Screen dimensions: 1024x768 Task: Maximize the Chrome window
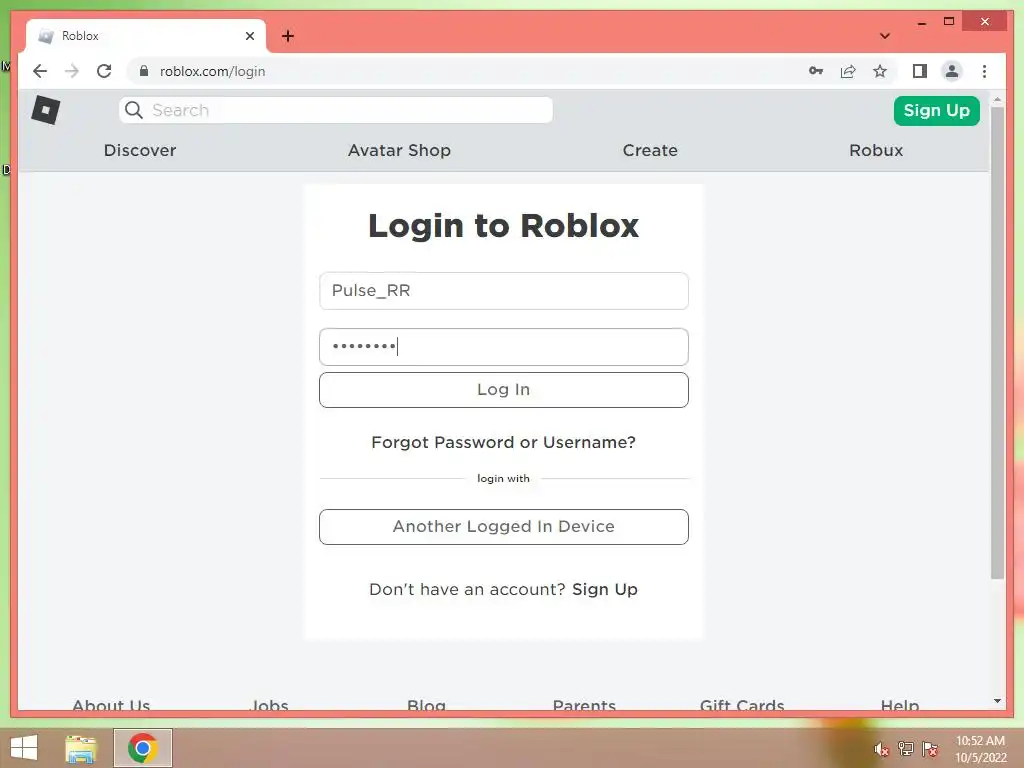click(949, 22)
